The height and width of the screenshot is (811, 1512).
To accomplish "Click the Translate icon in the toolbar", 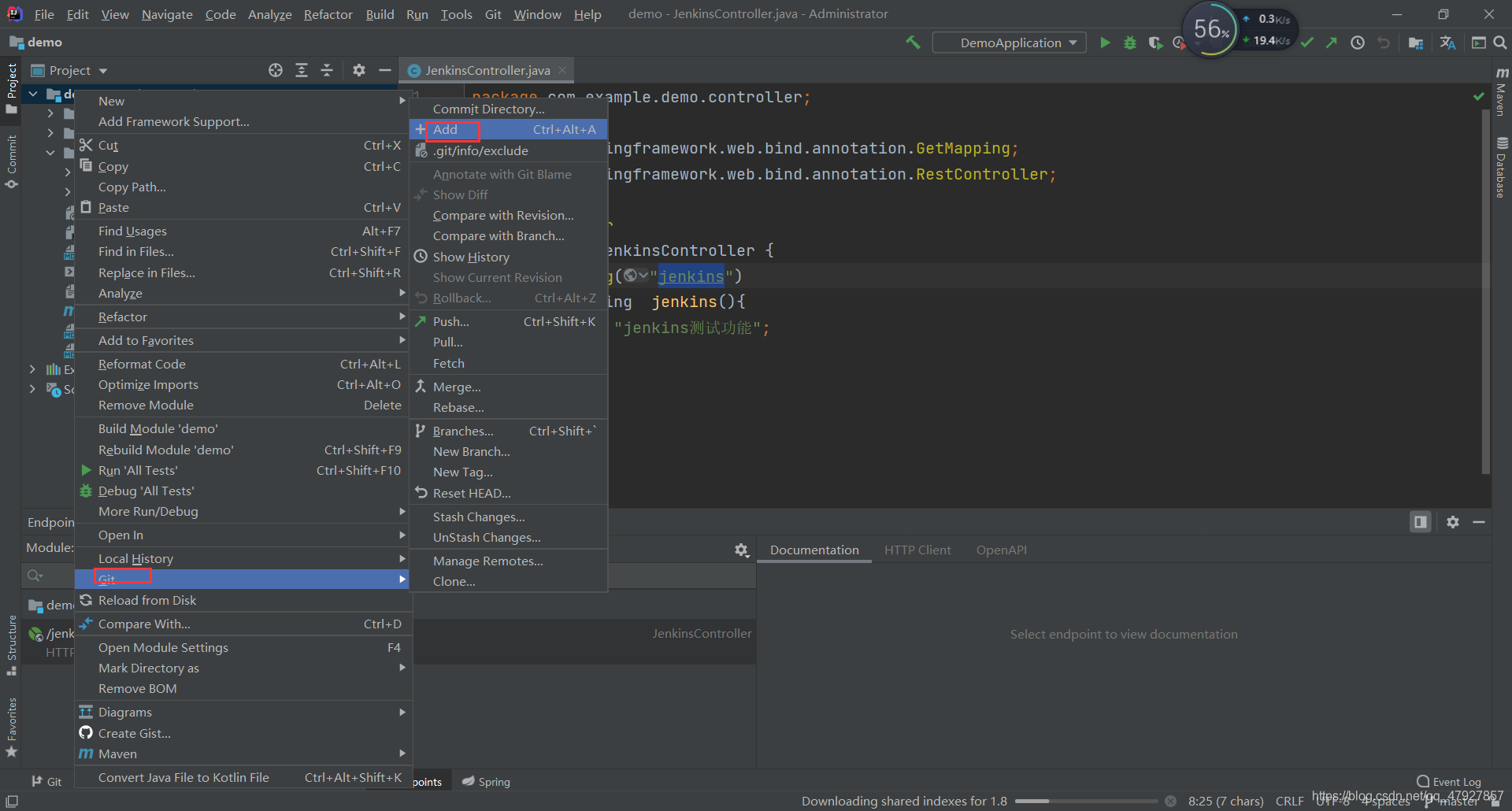I will coord(1447,43).
